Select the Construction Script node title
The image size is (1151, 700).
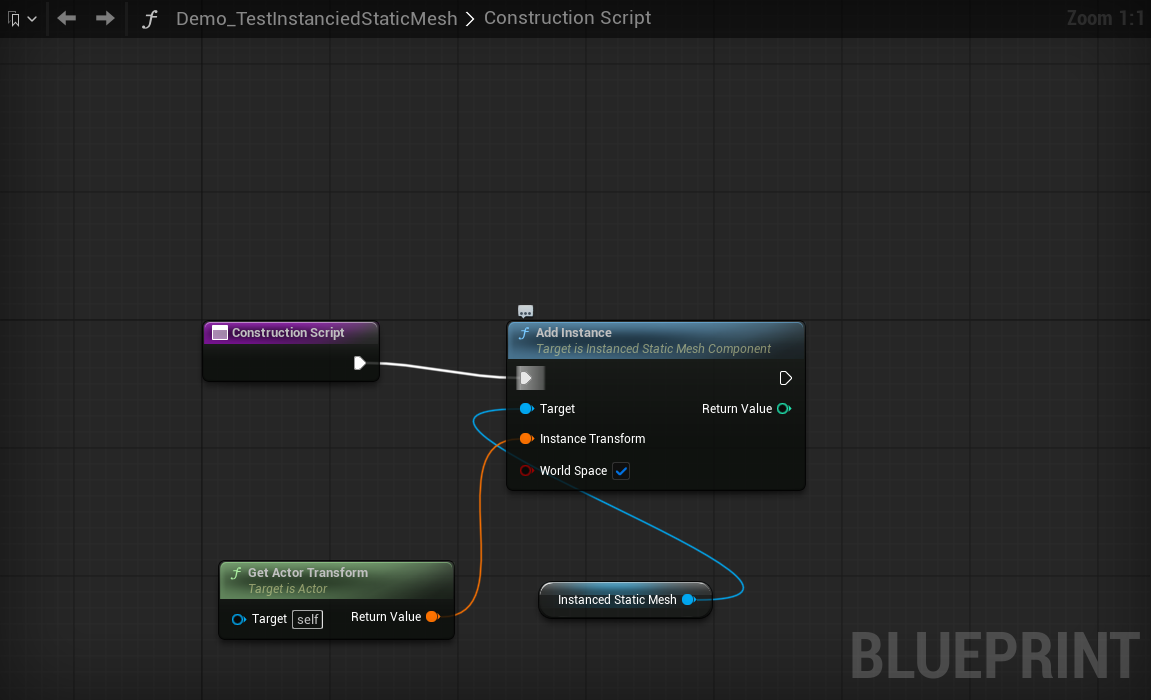[288, 332]
